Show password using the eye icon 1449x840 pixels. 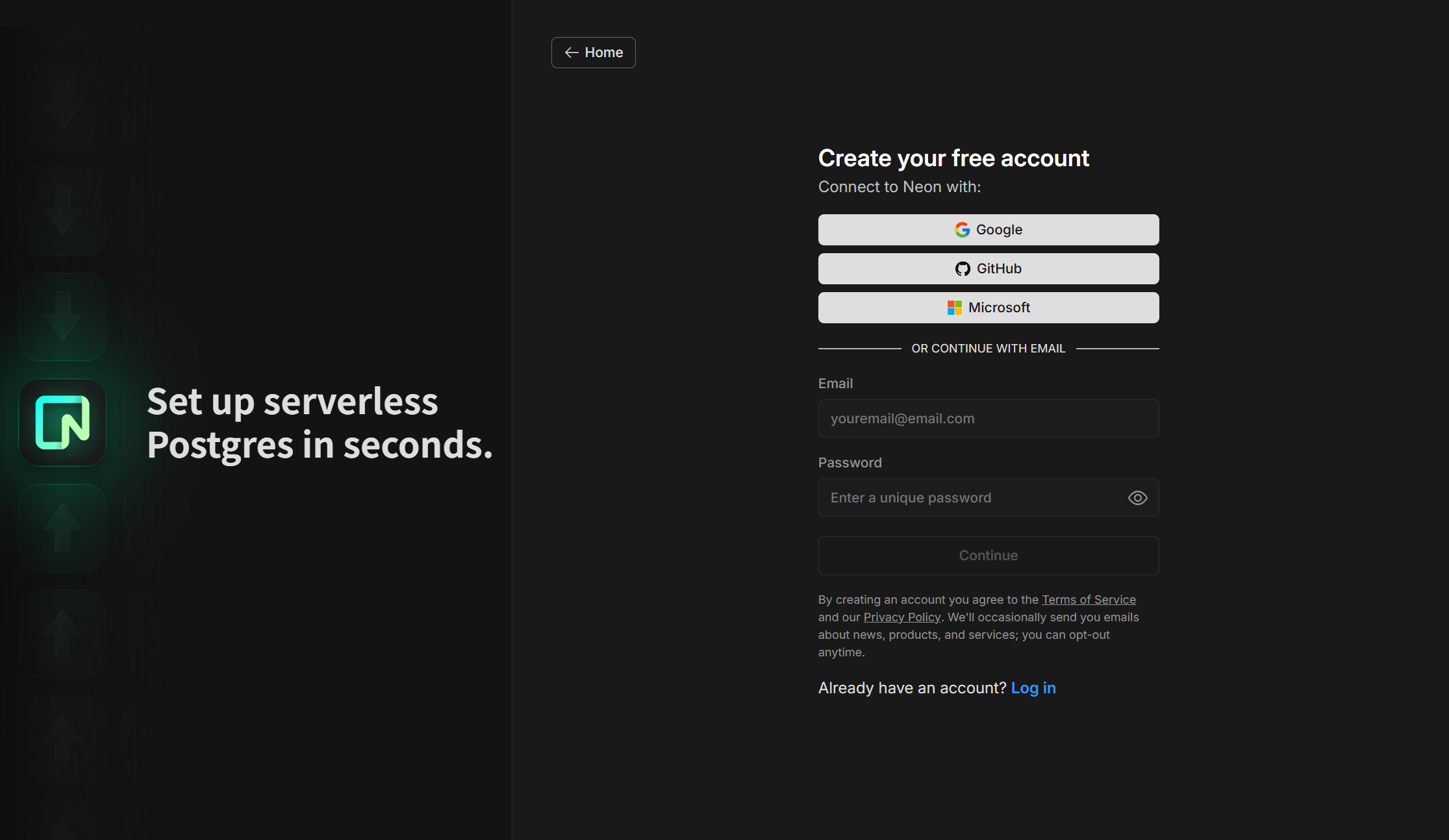pos(1137,498)
